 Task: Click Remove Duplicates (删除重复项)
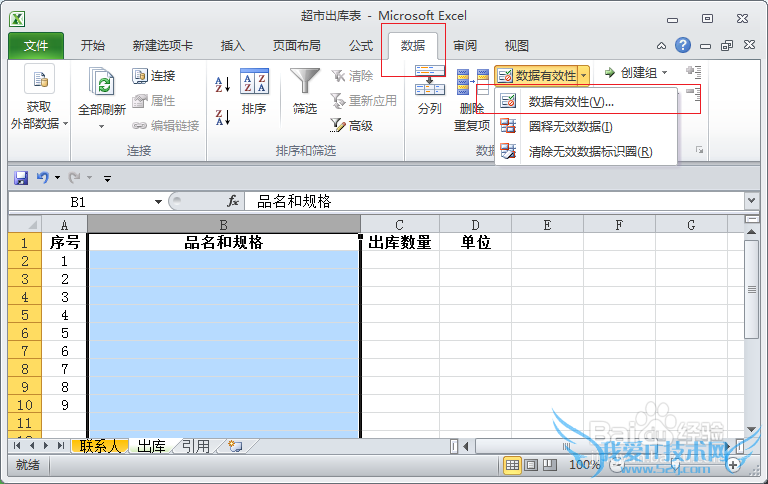472,100
